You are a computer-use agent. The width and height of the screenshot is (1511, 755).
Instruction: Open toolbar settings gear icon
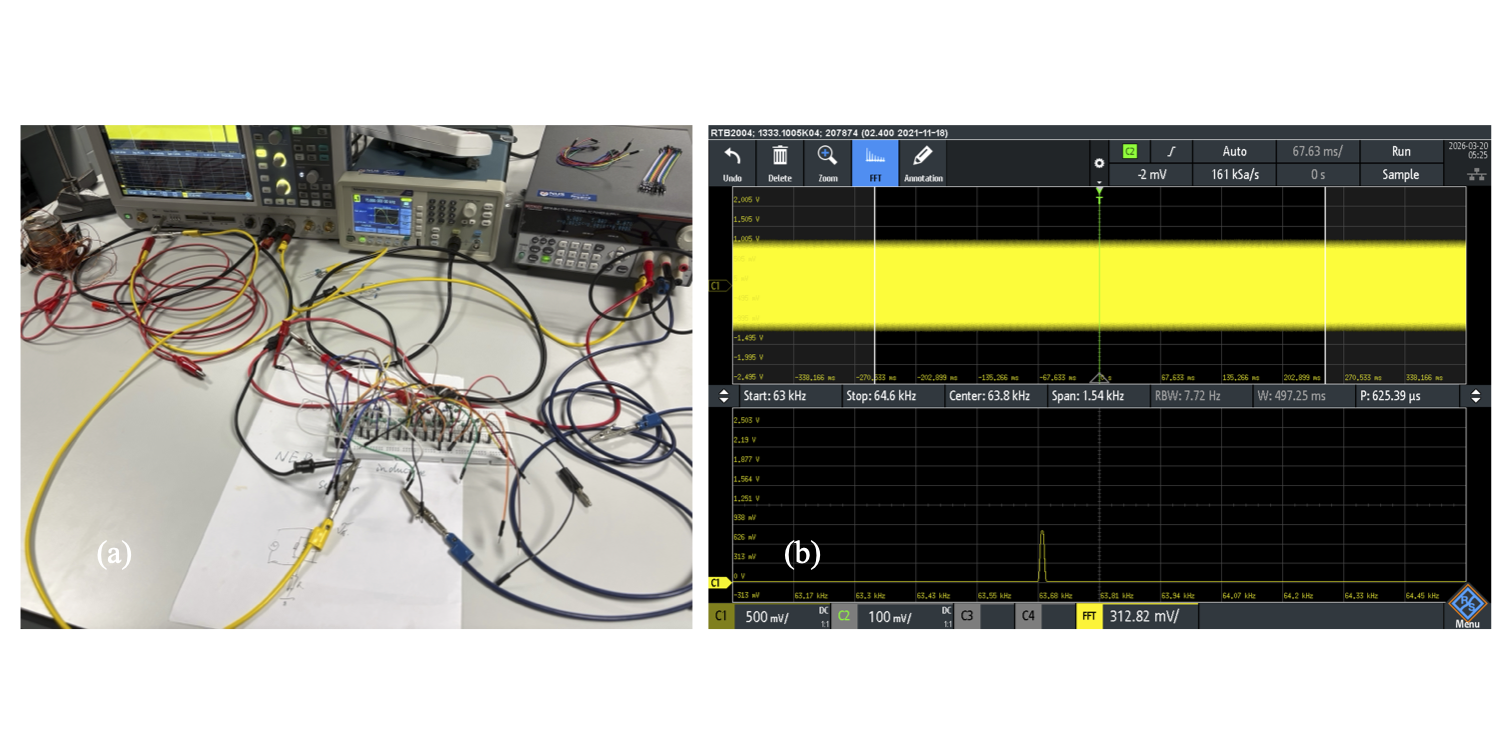pyautogui.click(x=1099, y=163)
